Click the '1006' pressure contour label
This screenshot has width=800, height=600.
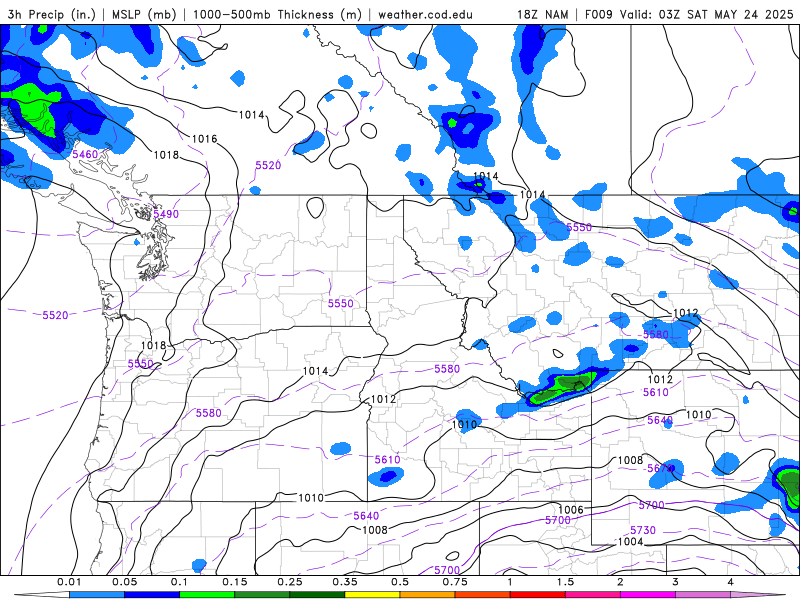pos(570,510)
